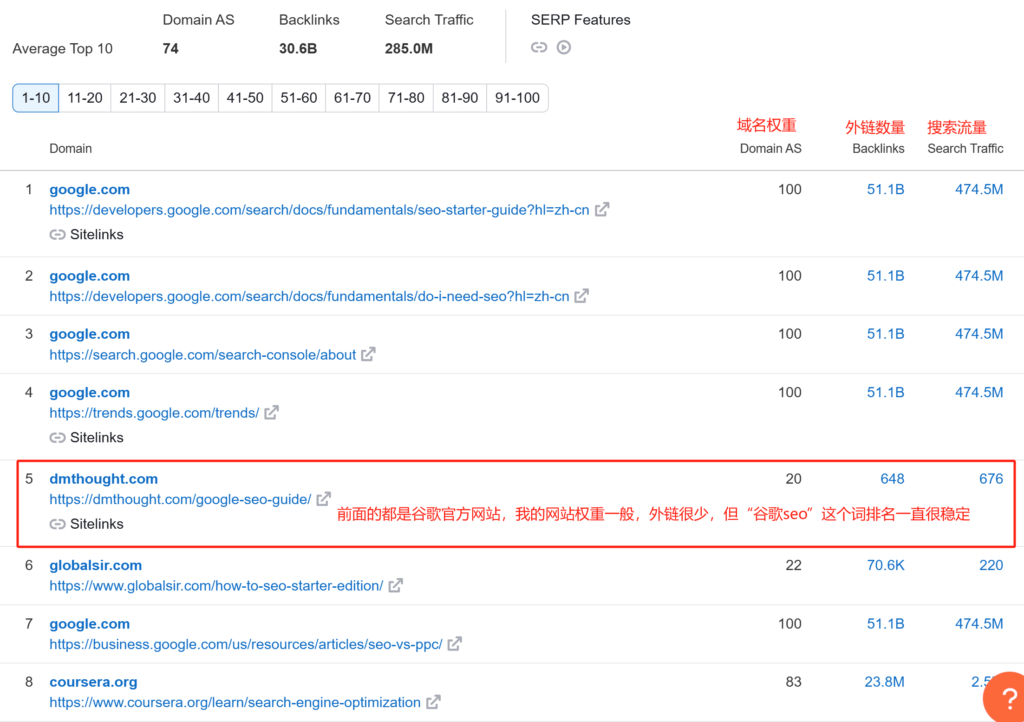Switch to the 11-20 results page tab

tap(84, 97)
